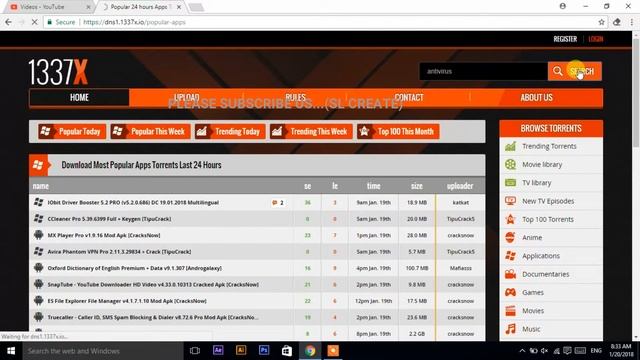Close the Popular 24 hours Apps tab

pyautogui.click(x=179, y=7)
